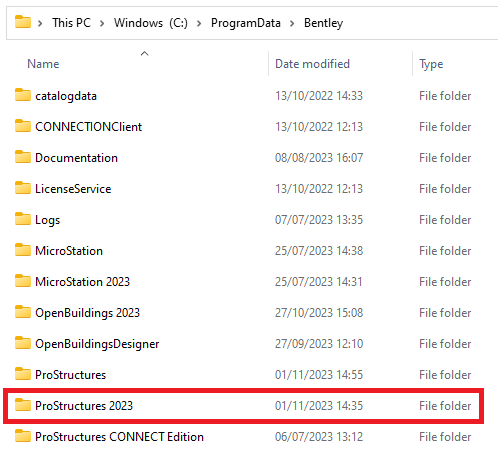This screenshot has height=455, width=498.
Task: Click File folder type in catalogdata row
Action: [445, 96]
